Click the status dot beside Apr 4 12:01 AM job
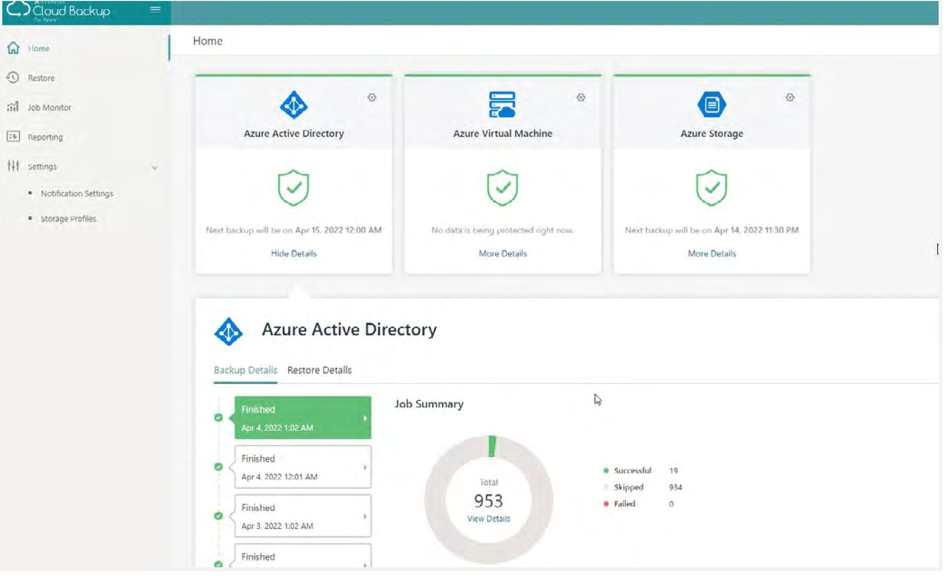The image size is (950, 576). click(x=219, y=468)
